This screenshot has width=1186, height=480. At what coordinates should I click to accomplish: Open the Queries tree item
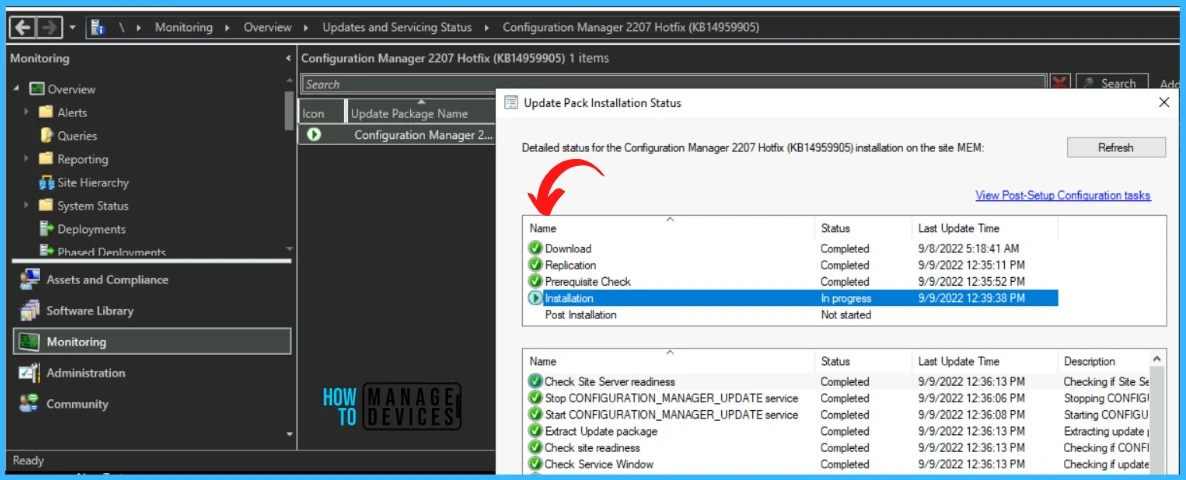77,136
